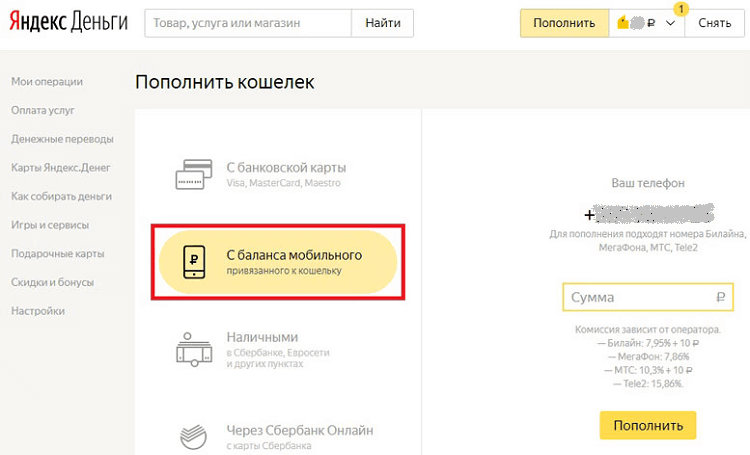The height and width of the screenshot is (455, 750).
Task: Click the МегаФон: 7,86% commission line
Action: click(648, 356)
